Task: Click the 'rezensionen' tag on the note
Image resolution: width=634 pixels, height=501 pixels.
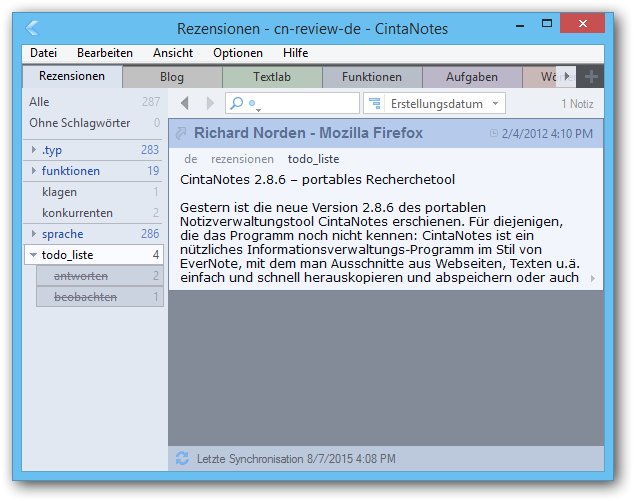Action: [x=242, y=159]
